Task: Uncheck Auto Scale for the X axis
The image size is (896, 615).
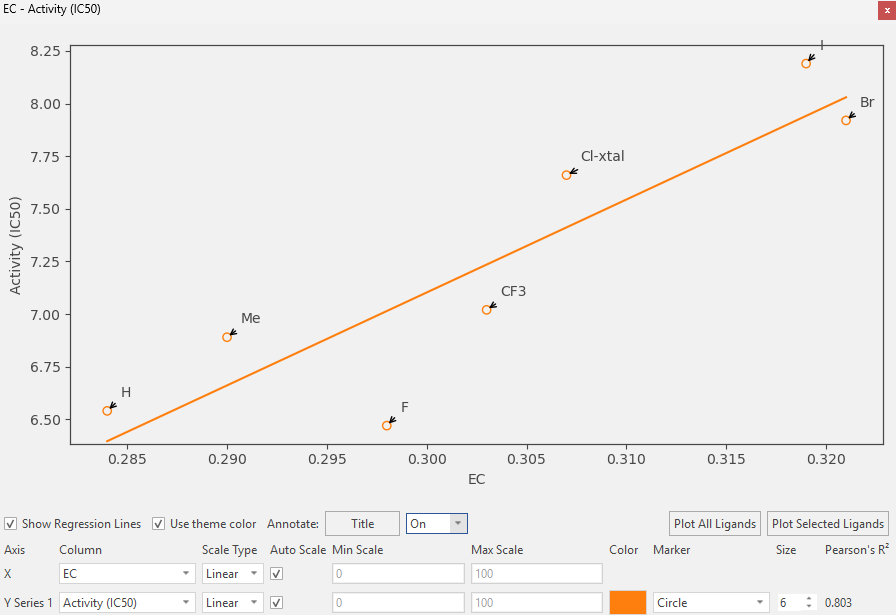Action: coord(277,574)
